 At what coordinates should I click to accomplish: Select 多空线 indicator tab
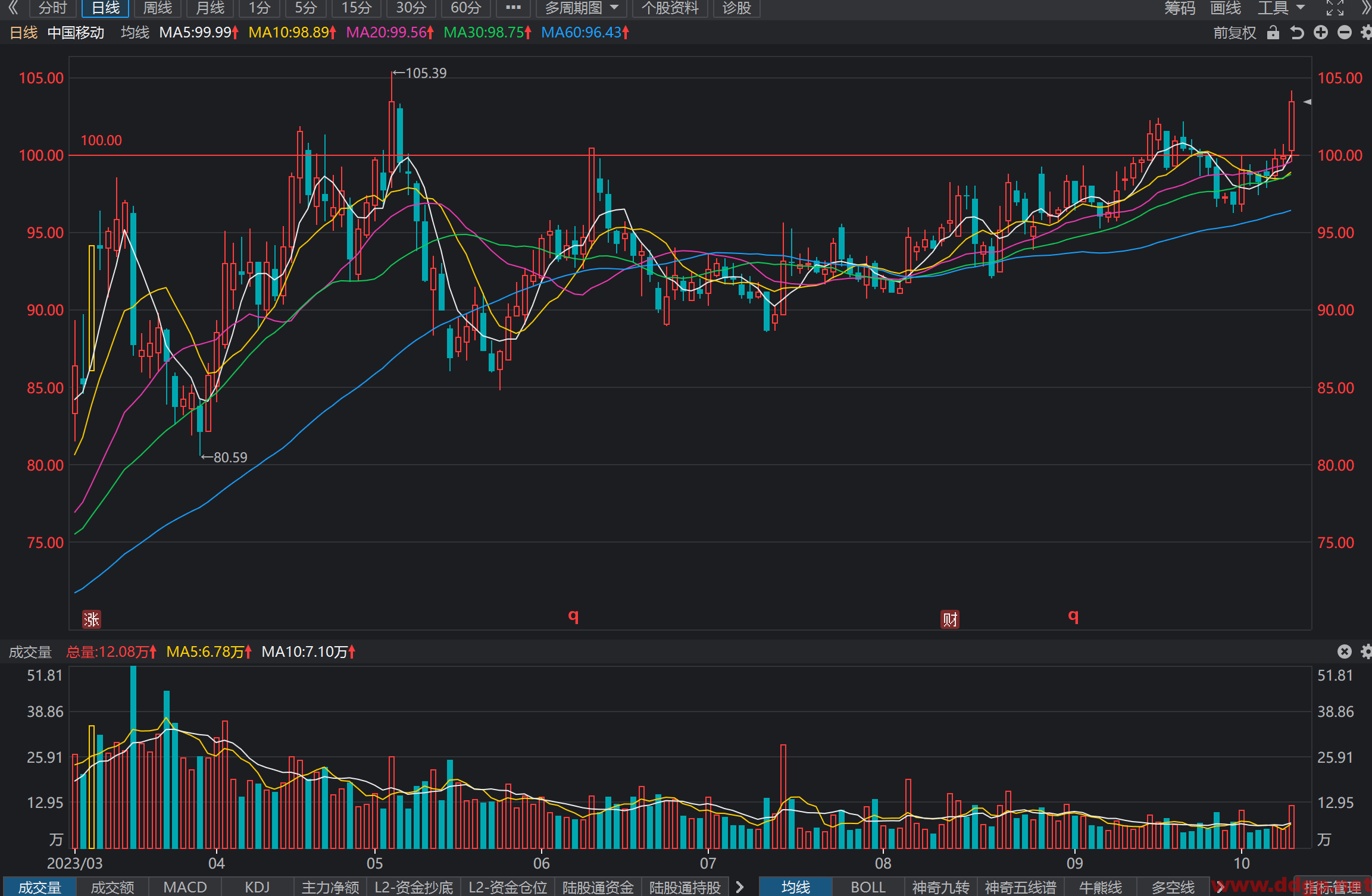[x=1173, y=887]
